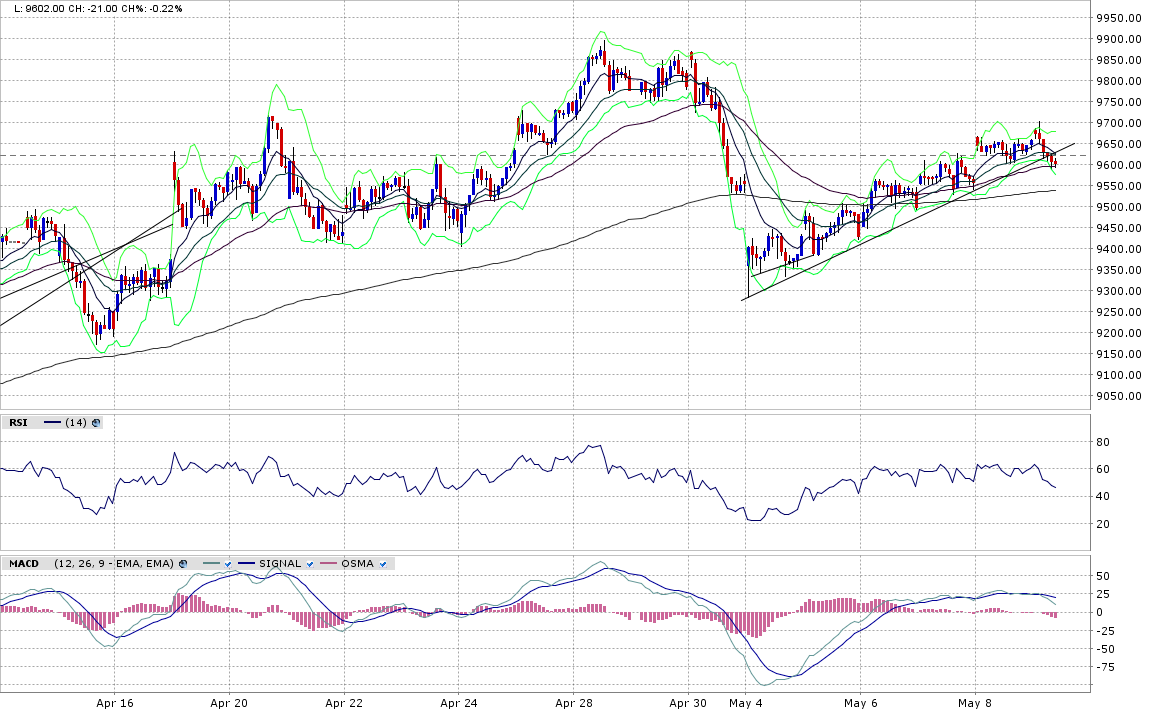The width and height of the screenshot is (1150, 717).
Task: Click the blue SIGNAL line color sample
Action: pos(247,564)
